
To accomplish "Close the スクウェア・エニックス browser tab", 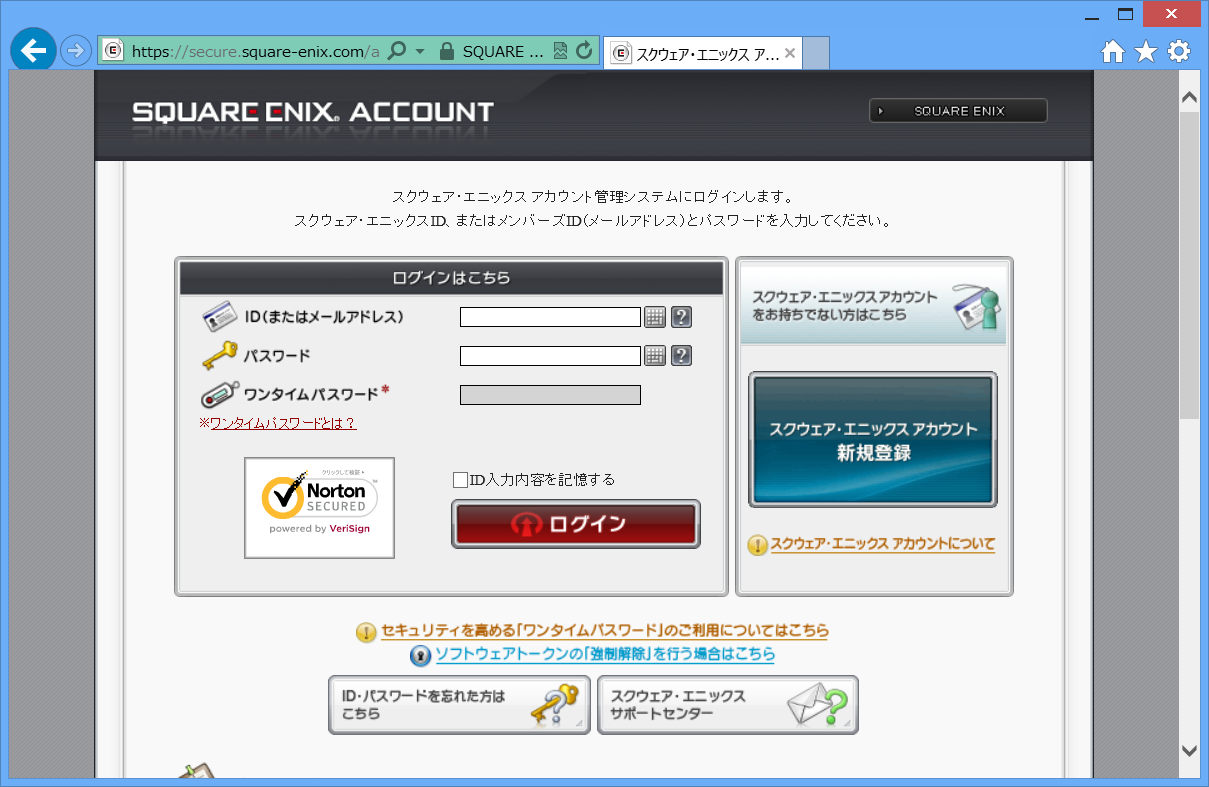I will (x=790, y=53).
